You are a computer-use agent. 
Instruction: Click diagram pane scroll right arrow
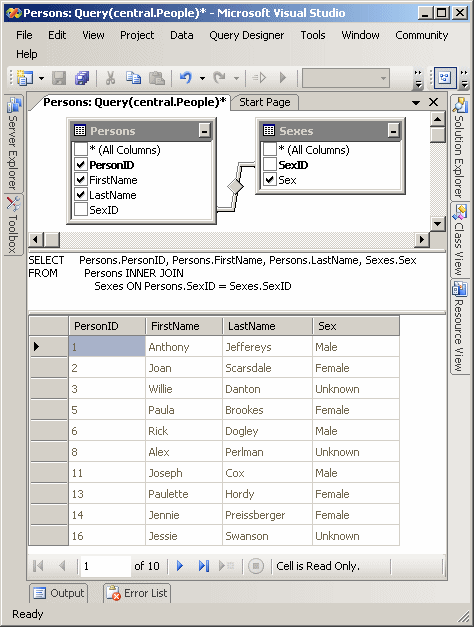(x=422, y=240)
